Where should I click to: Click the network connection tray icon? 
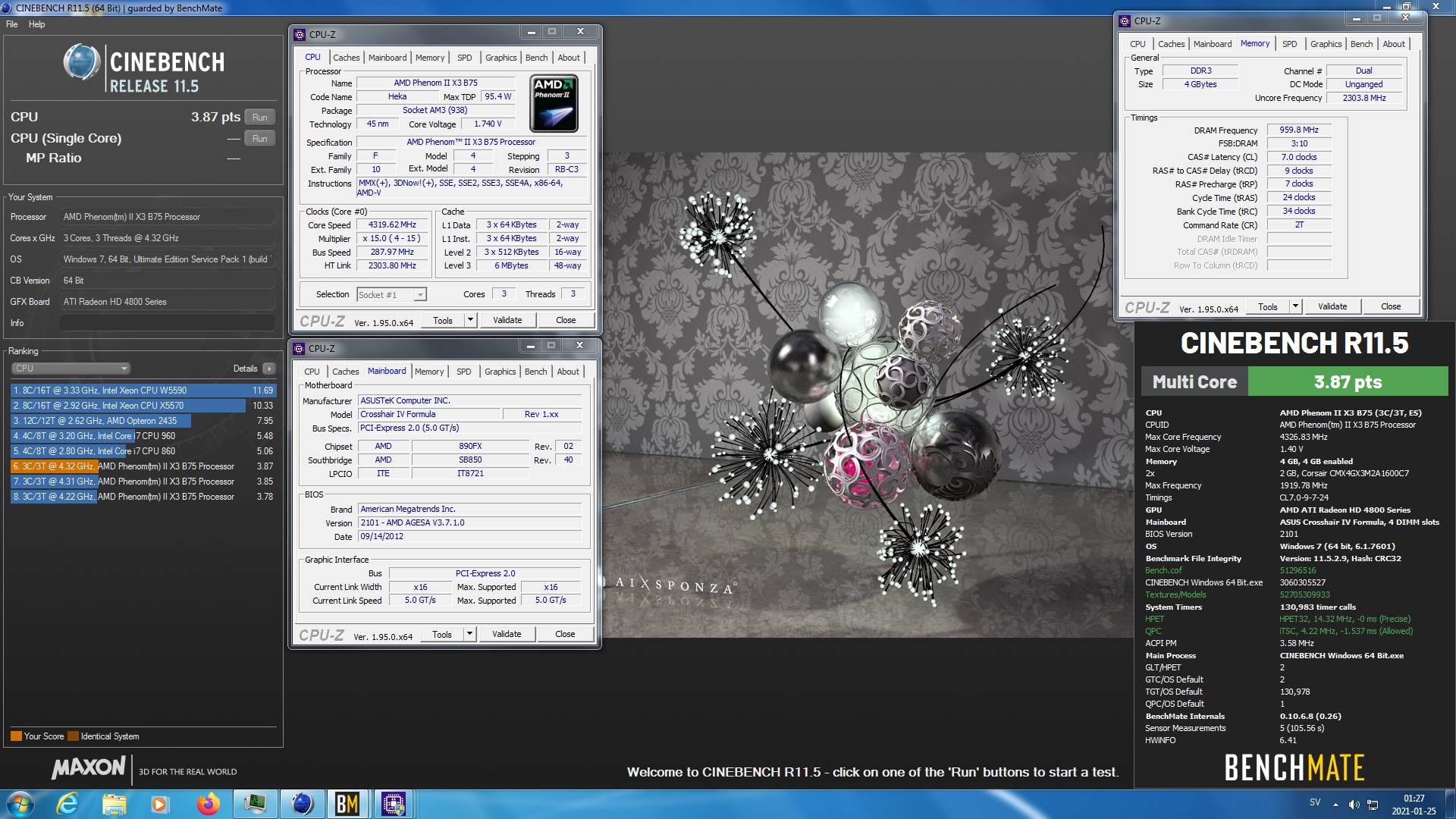click(x=1373, y=805)
